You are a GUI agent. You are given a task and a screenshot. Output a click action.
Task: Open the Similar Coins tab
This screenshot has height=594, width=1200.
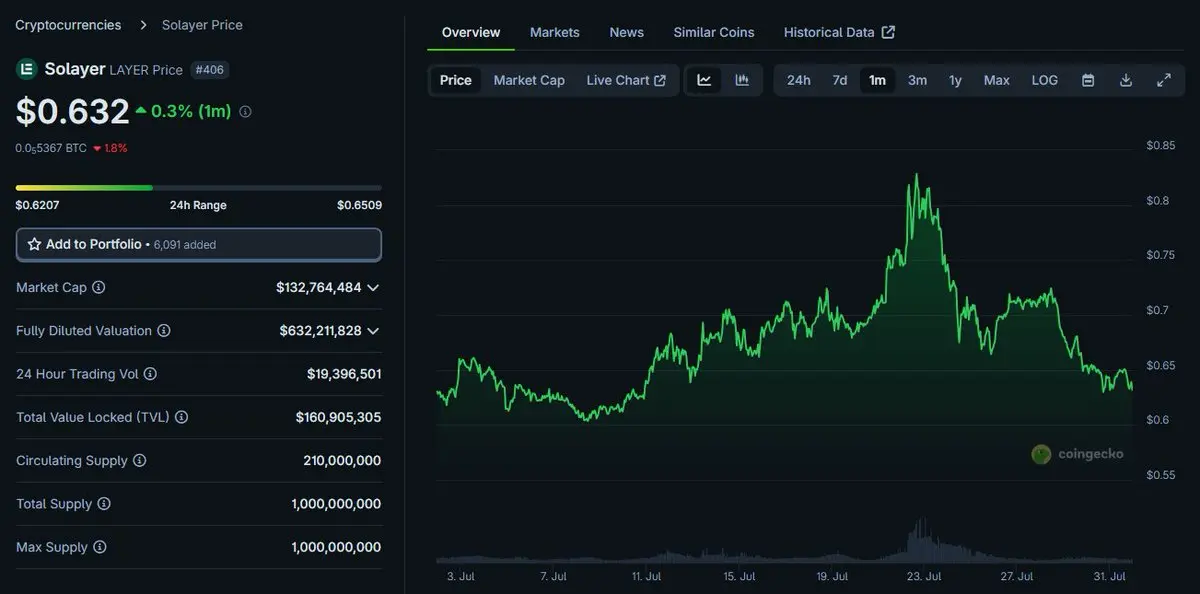714,32
